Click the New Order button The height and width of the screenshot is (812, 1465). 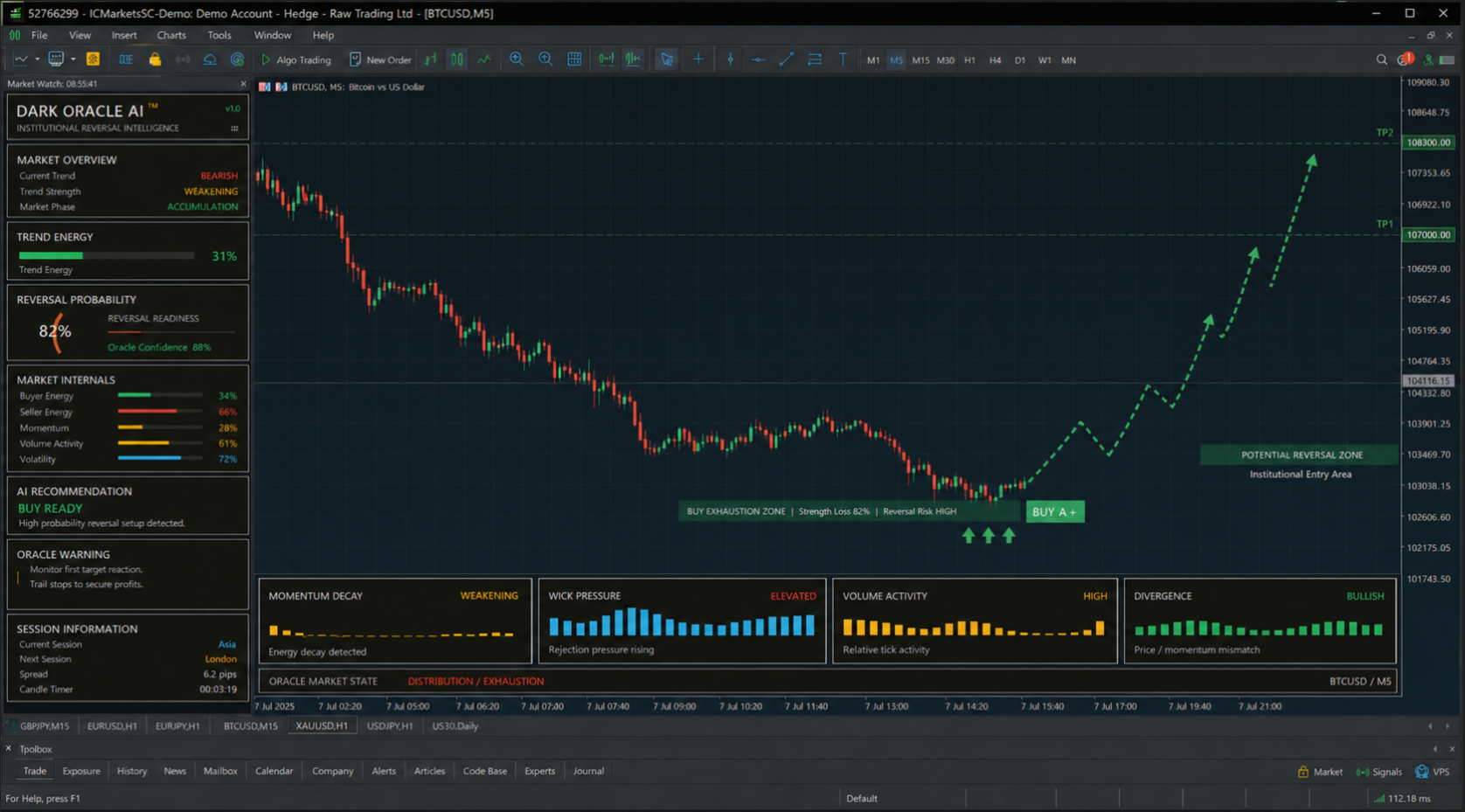click(x=380, y=59)
